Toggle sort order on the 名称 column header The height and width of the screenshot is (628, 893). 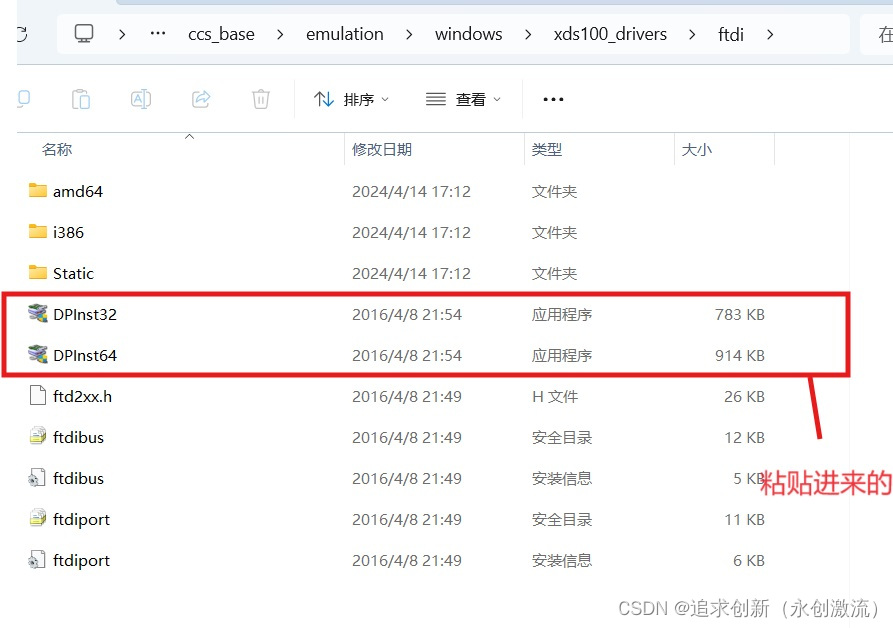[57, 149]
